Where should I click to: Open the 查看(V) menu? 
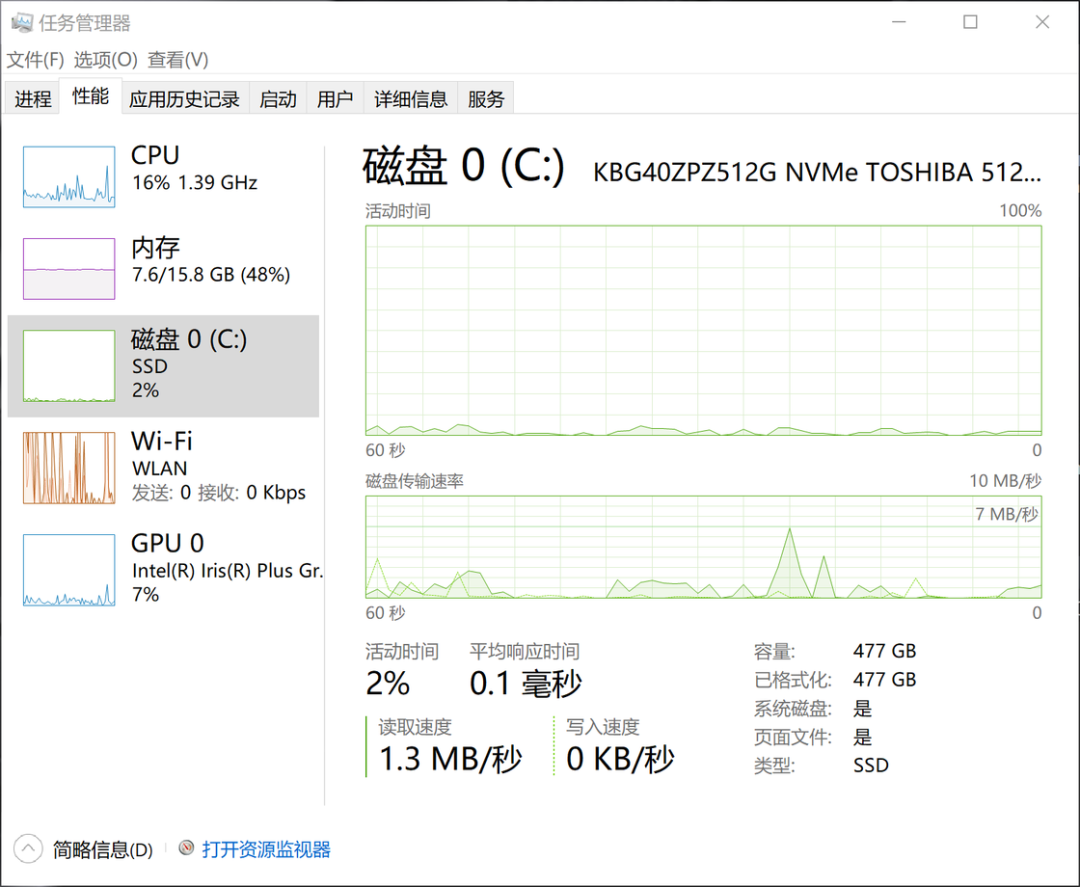coord(178,60)
